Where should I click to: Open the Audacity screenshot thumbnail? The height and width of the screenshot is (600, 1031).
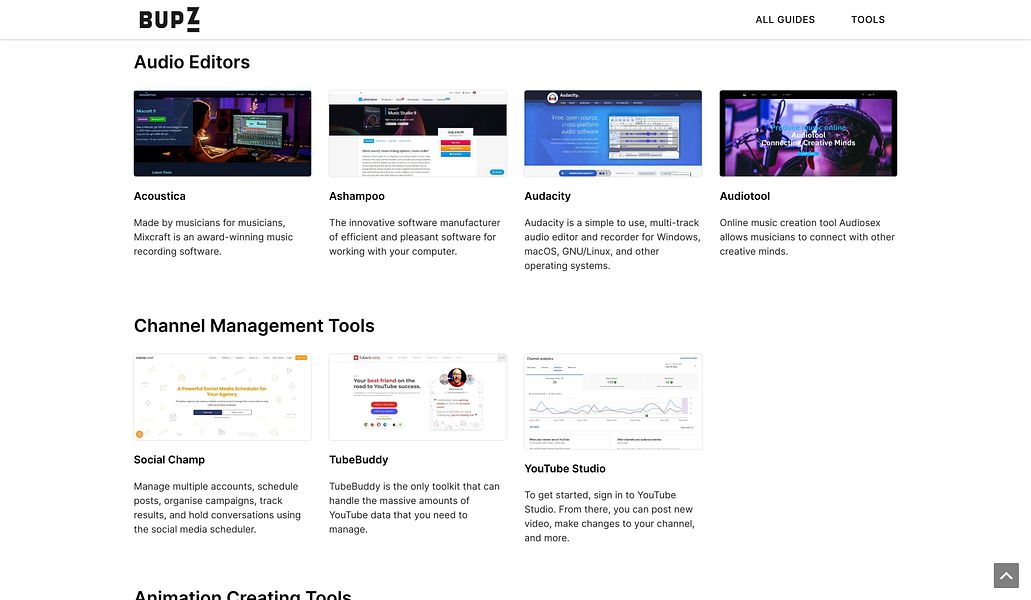pos(613,133)
